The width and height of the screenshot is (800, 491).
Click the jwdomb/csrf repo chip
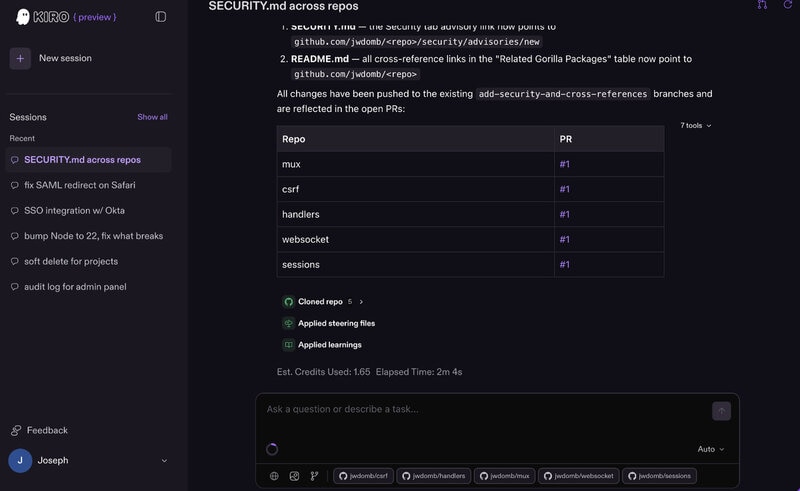pos(363,476)
